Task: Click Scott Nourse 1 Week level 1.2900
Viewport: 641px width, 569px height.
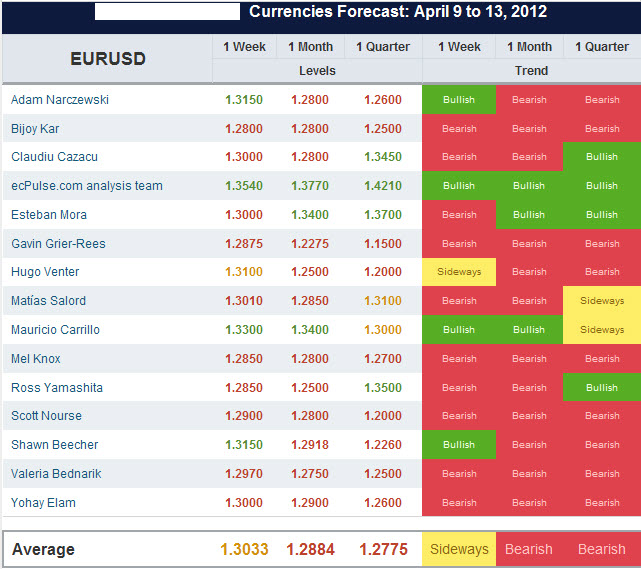Action: coord(244,416)
